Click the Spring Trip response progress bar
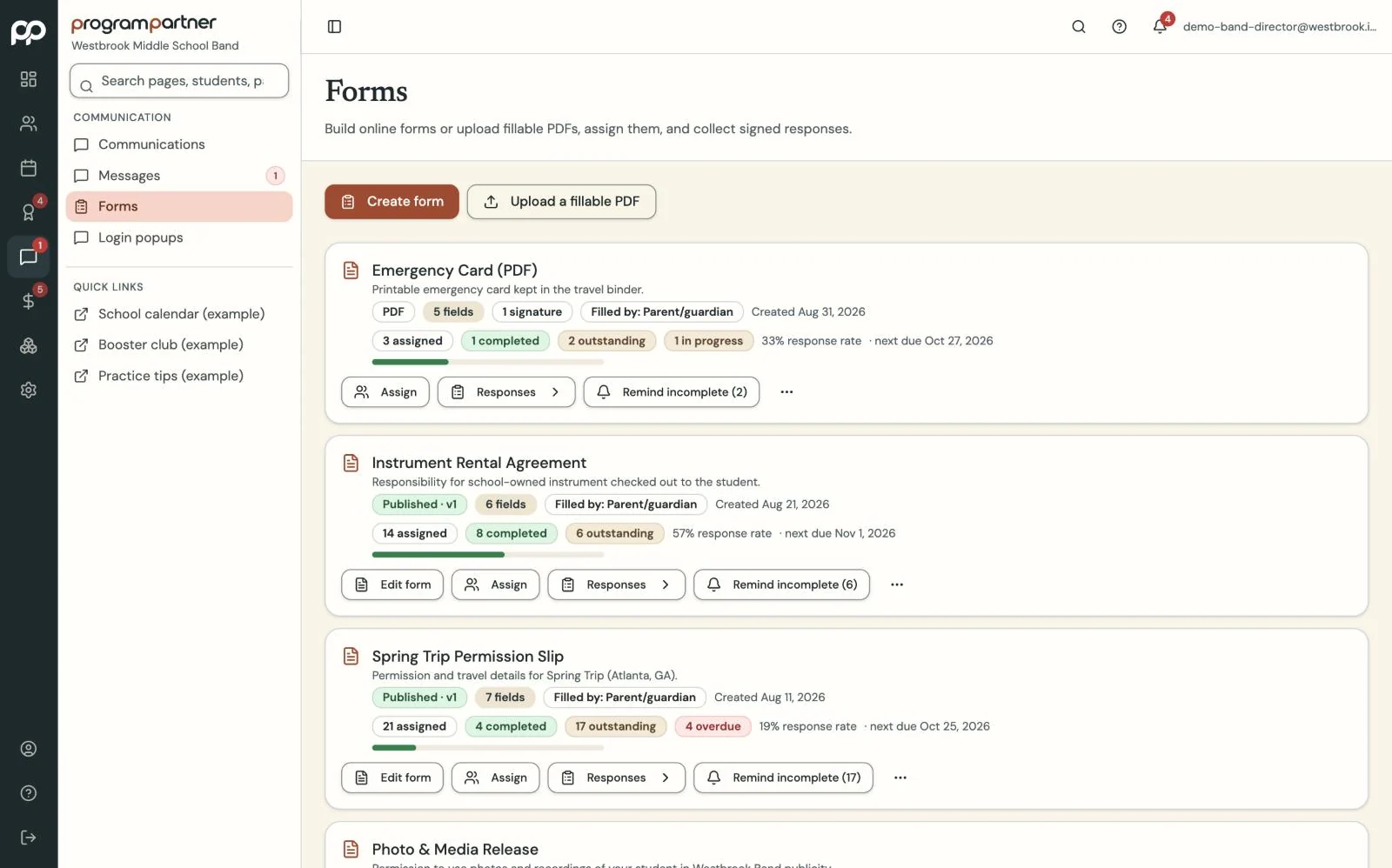The width and height of the screenshot is (1392, 868). (x=488, y=748)
